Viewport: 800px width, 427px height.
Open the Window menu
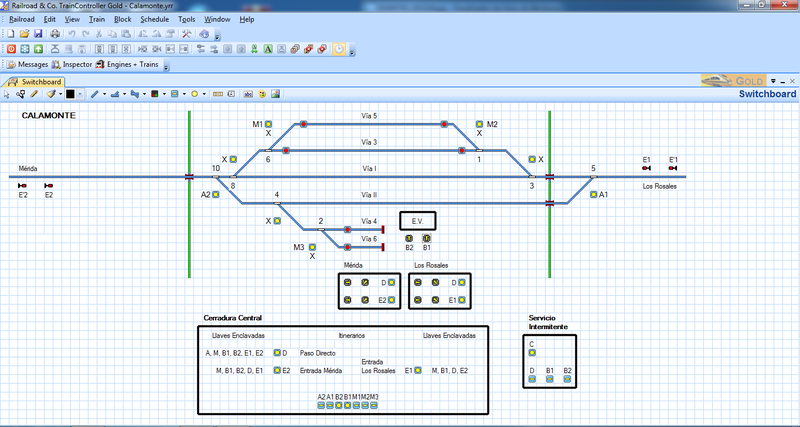(217, 19)
